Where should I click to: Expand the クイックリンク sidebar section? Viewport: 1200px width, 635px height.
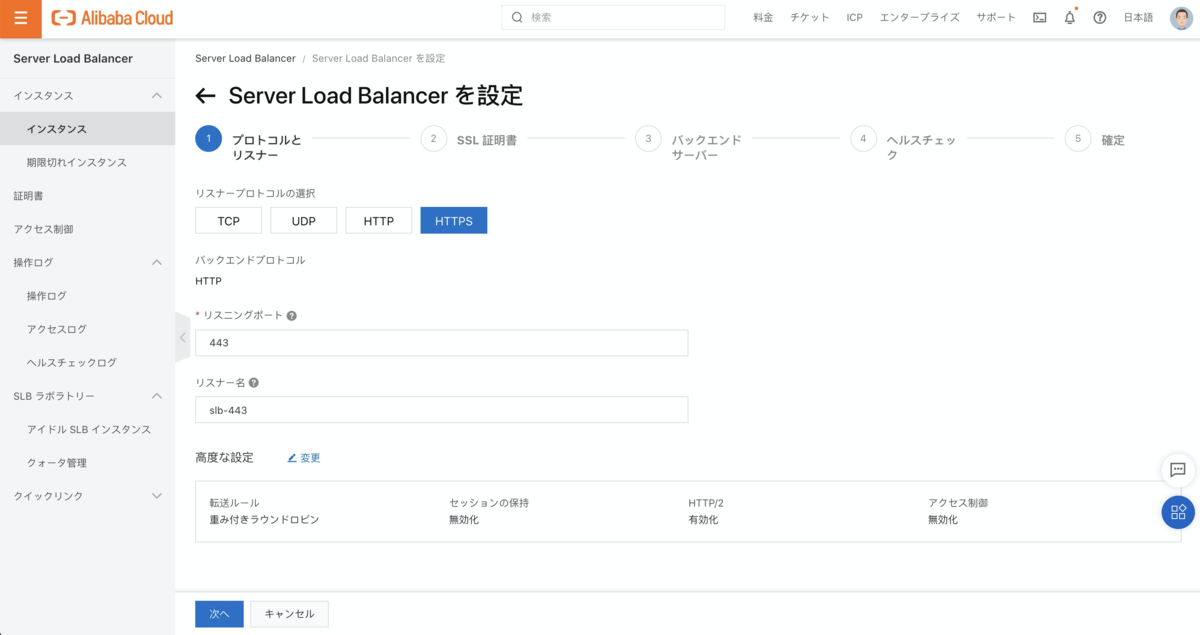[156, 496]
